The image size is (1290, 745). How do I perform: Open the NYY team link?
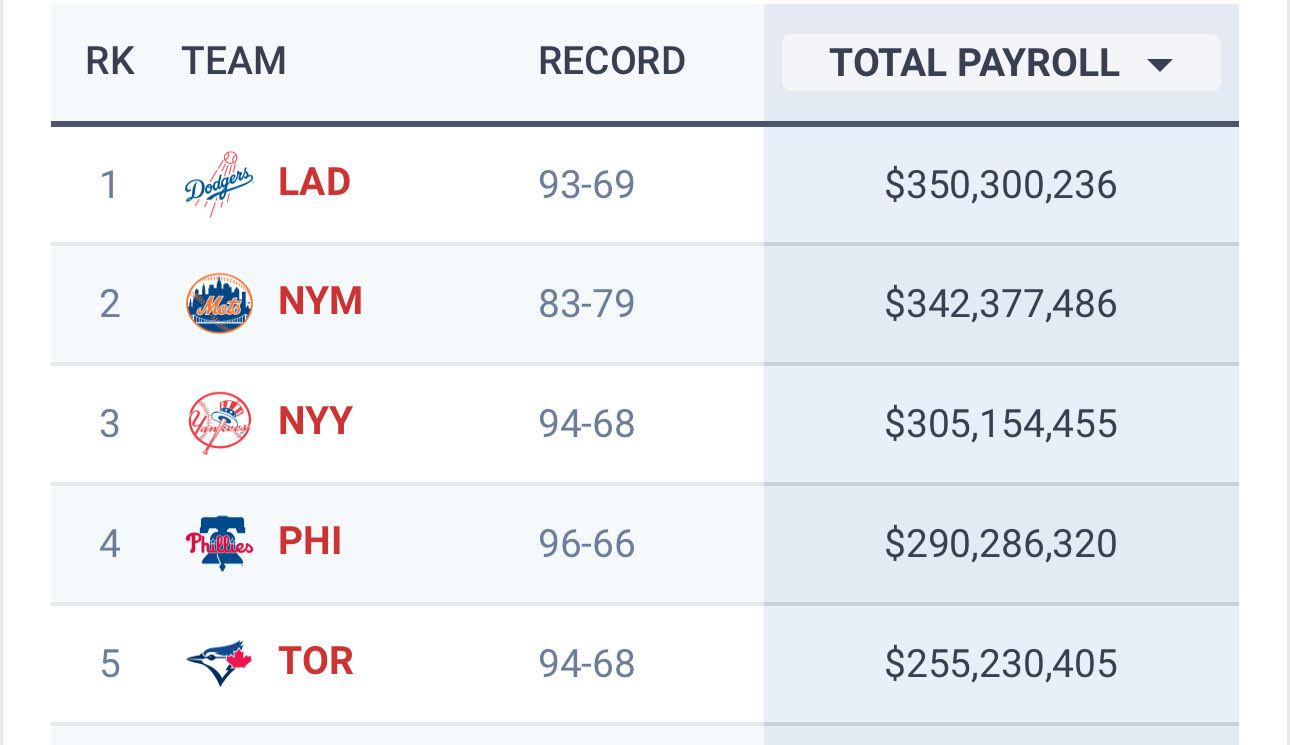(316, 422)
